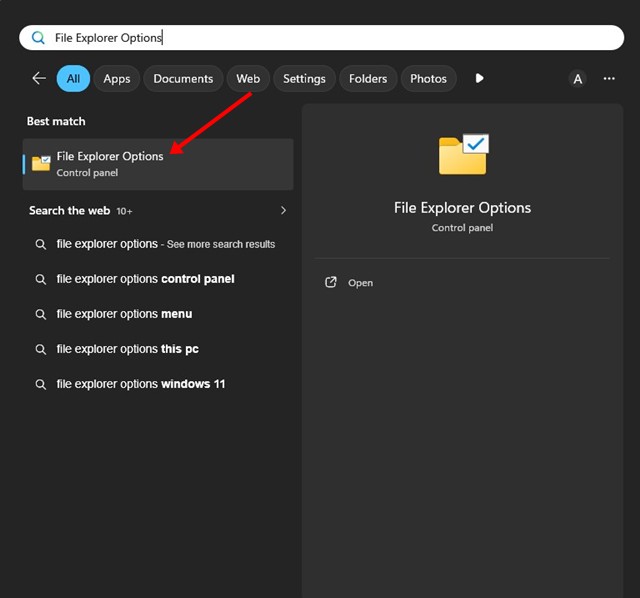Click search icon beside 'See more search results'
The width and height of the screenshot is (640, 598).
coord(40,244)
